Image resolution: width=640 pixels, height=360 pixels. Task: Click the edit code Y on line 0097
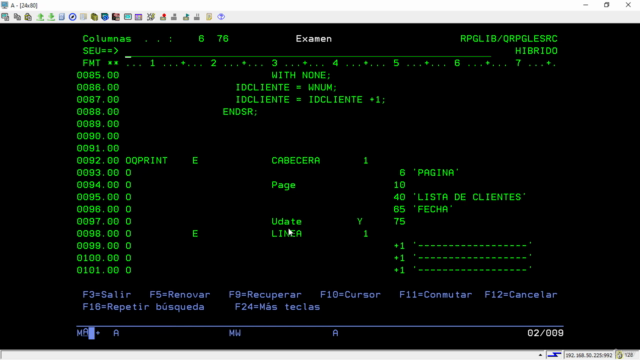(360, 222)
